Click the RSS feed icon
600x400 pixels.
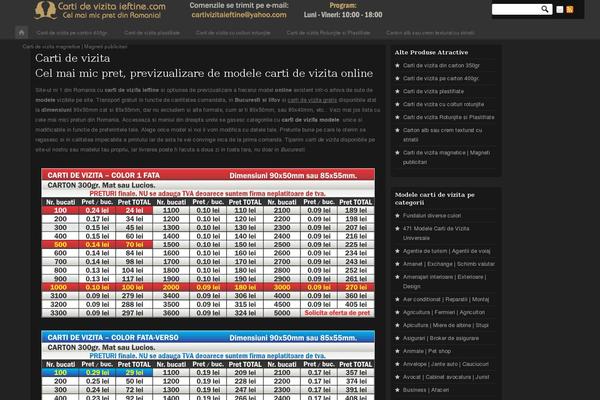pyautogui.click(x=570, y=10)
